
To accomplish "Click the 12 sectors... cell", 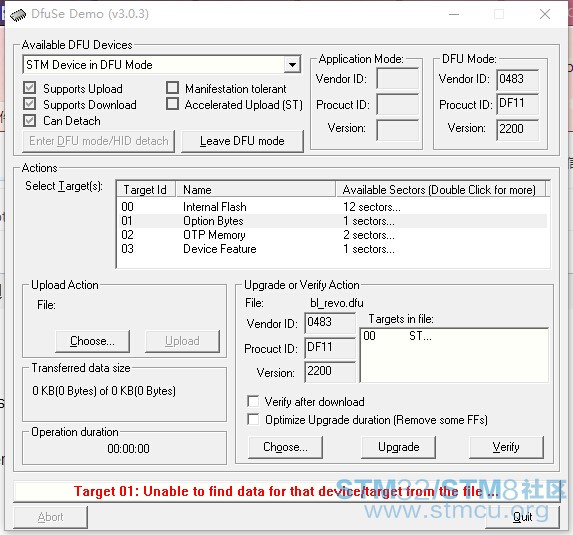I will click(372, 207).
